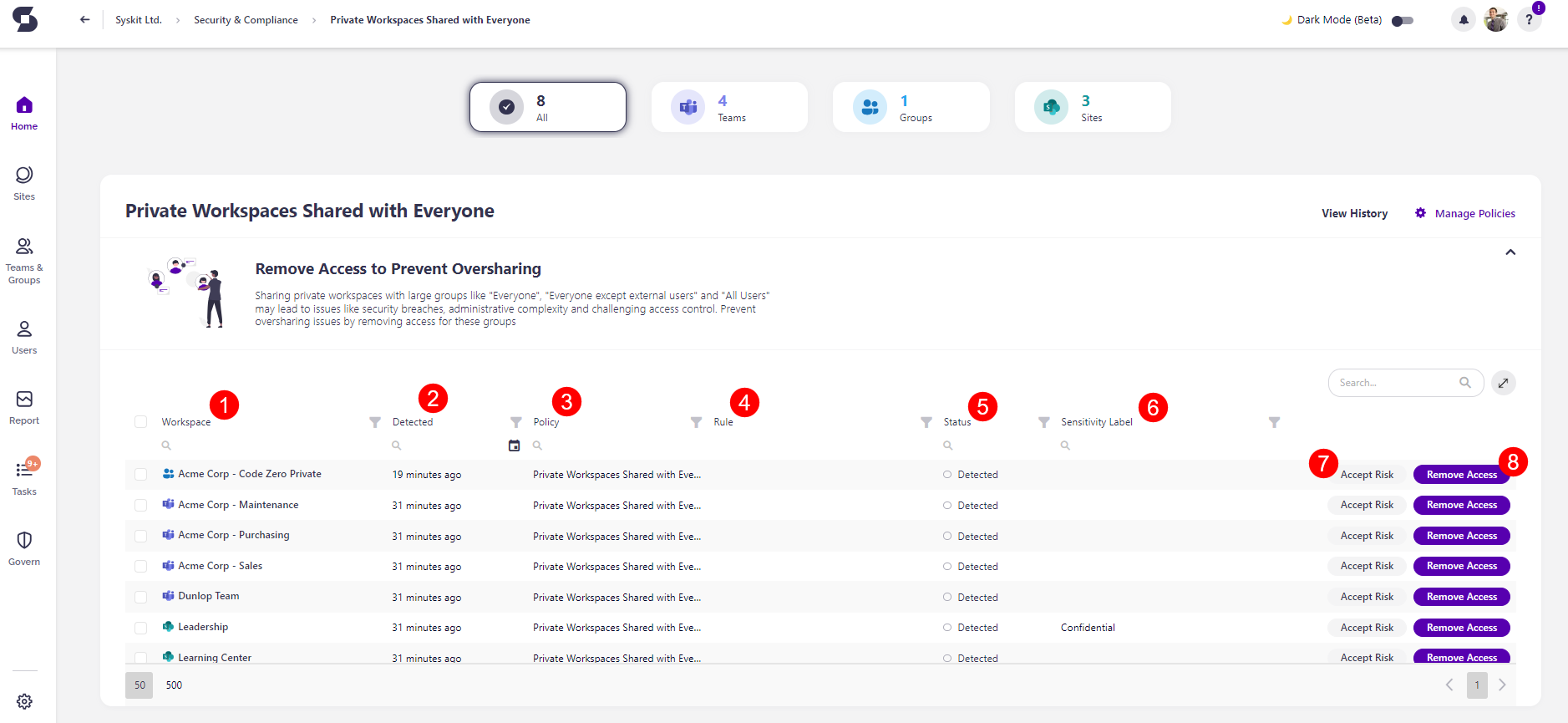The width and height of the screenshot is (1568, 723).
Task: Open Syskit Ltd. breadcrumb
Action: pyautogui.click(x=139, y=20)
